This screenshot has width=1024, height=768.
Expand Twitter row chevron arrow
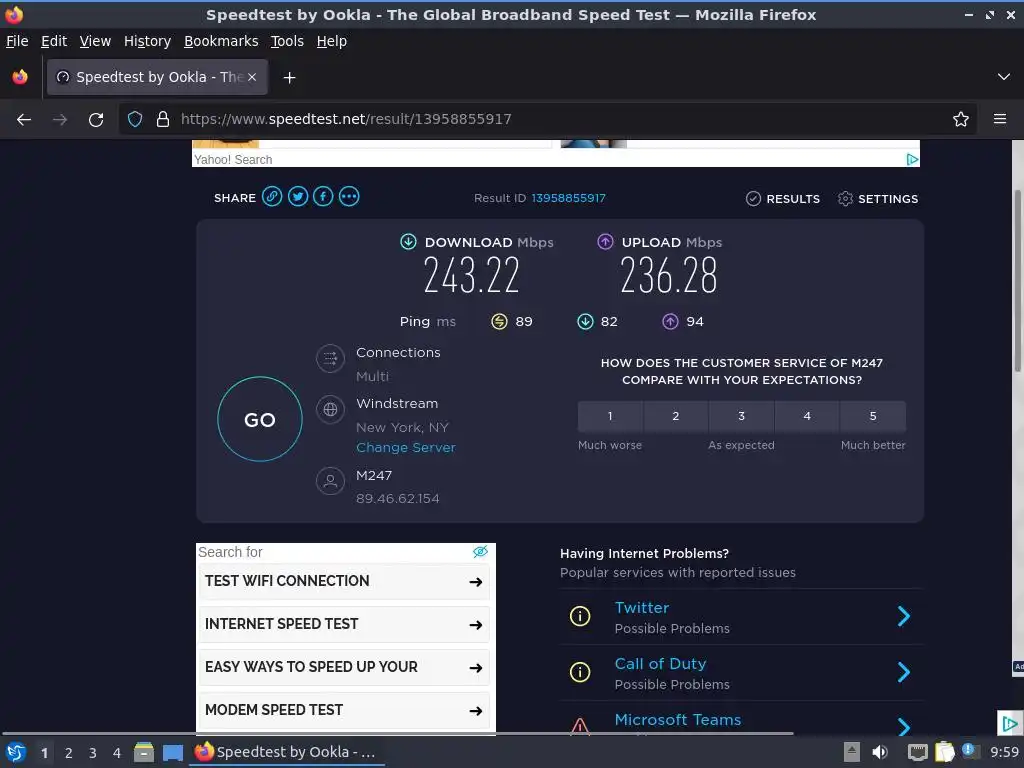click(904, 616)
